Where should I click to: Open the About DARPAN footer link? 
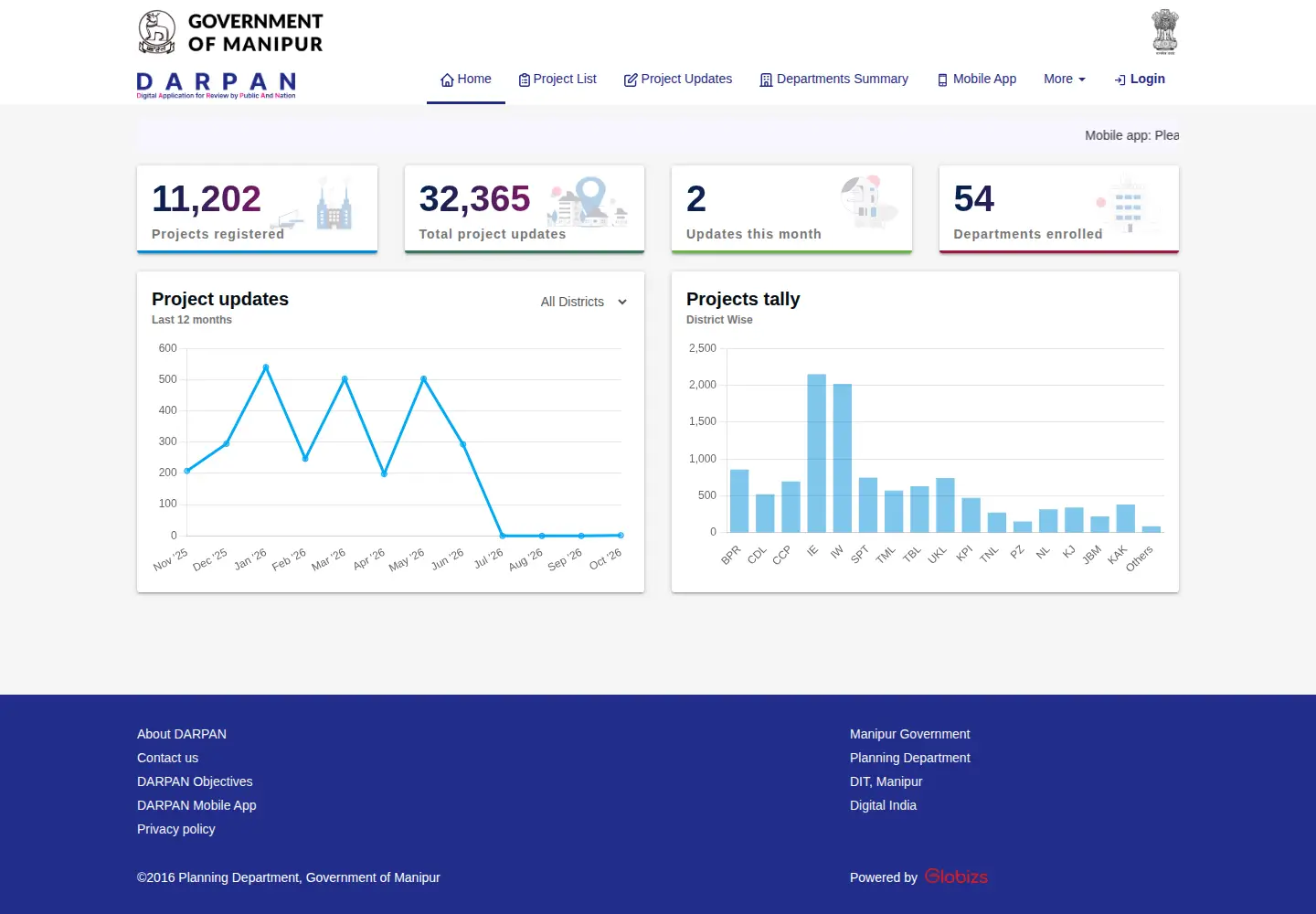point(182,734)
